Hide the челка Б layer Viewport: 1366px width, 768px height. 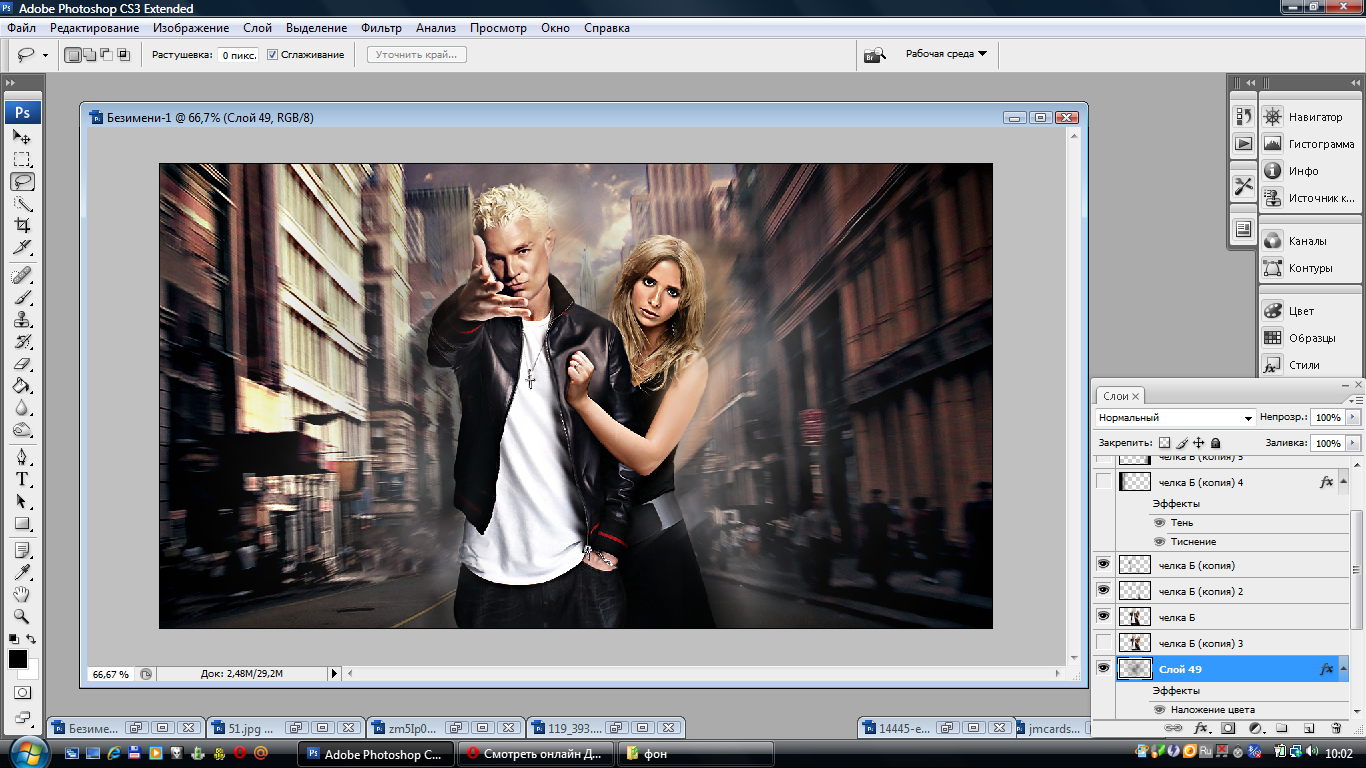(x=1104, y=617)
